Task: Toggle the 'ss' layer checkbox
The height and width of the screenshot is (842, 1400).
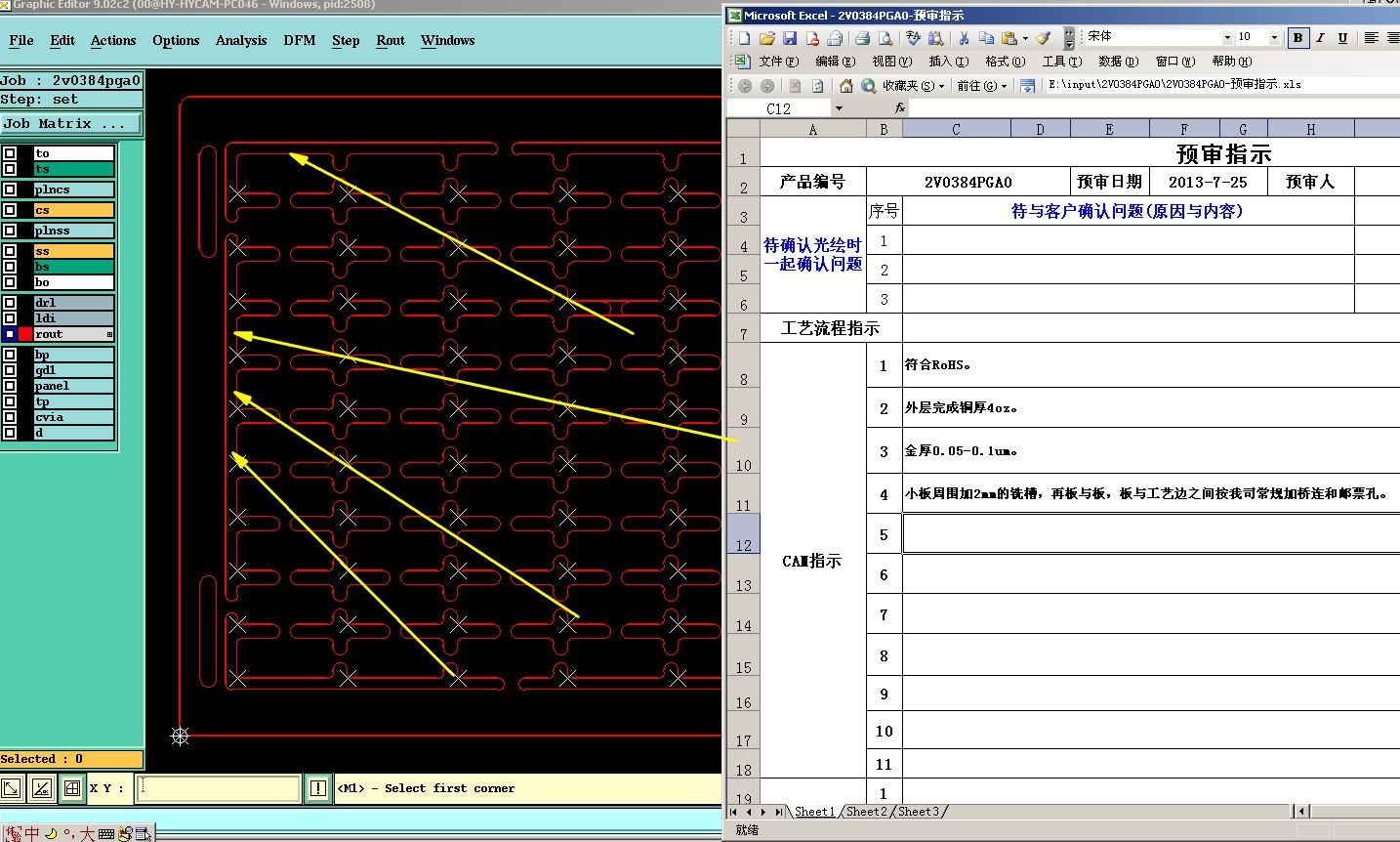Action: click(x=10, y=251)
